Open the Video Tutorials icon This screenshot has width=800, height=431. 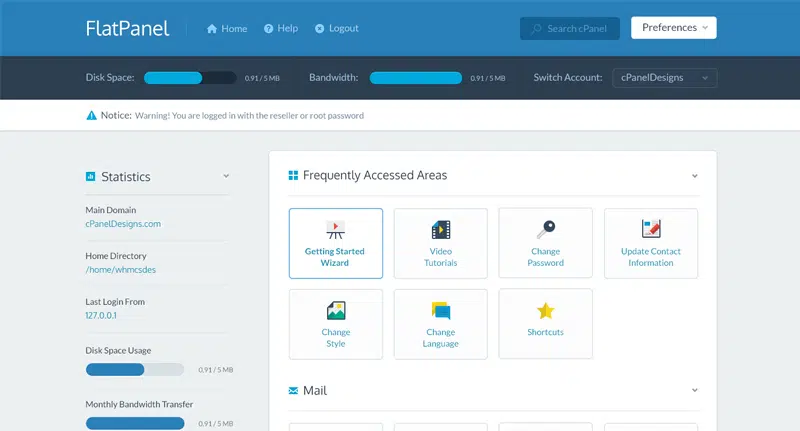click(441, 229)
